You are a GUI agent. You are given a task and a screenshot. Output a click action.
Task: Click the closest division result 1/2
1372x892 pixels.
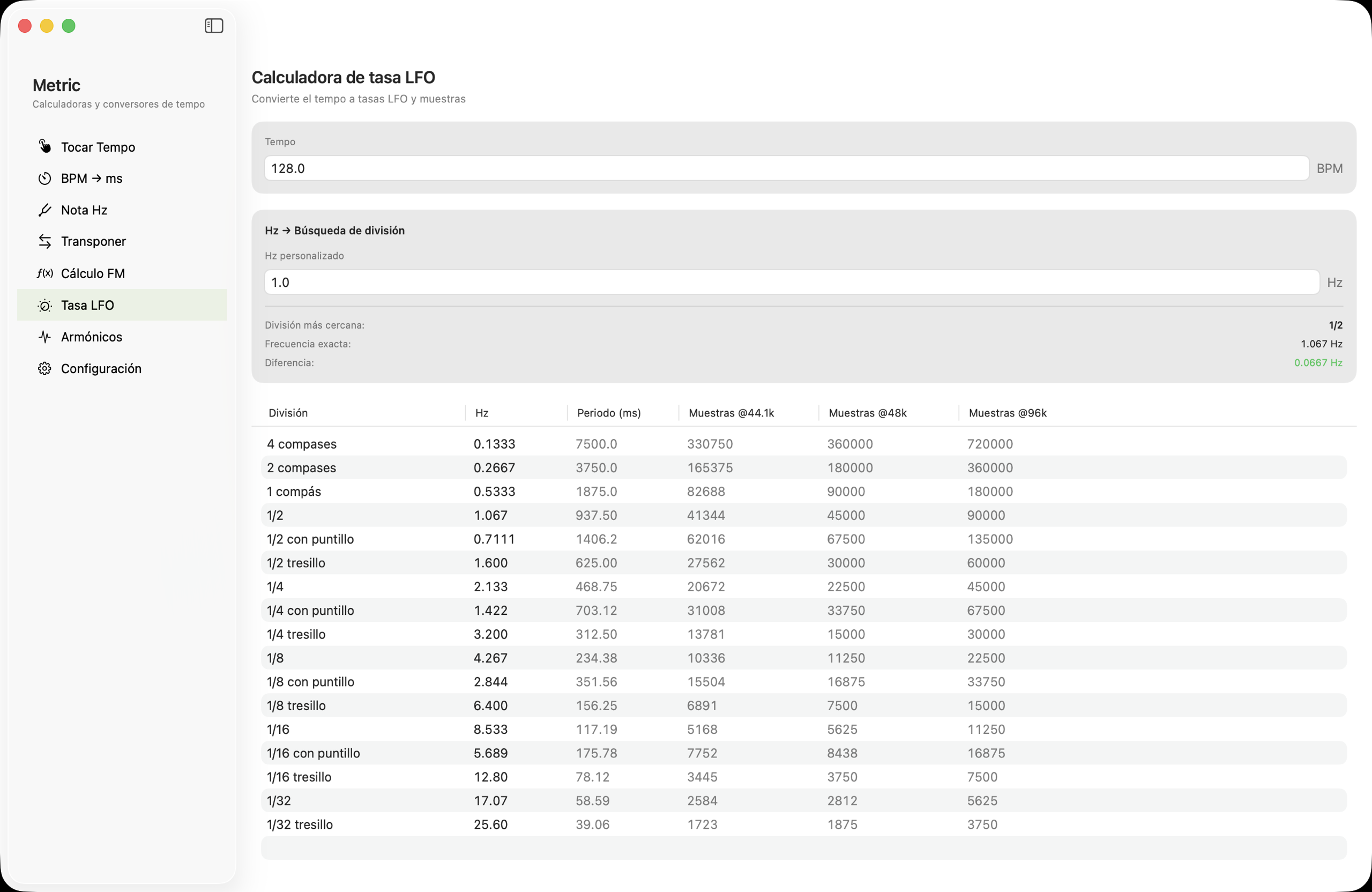(x=1336, y=325)
